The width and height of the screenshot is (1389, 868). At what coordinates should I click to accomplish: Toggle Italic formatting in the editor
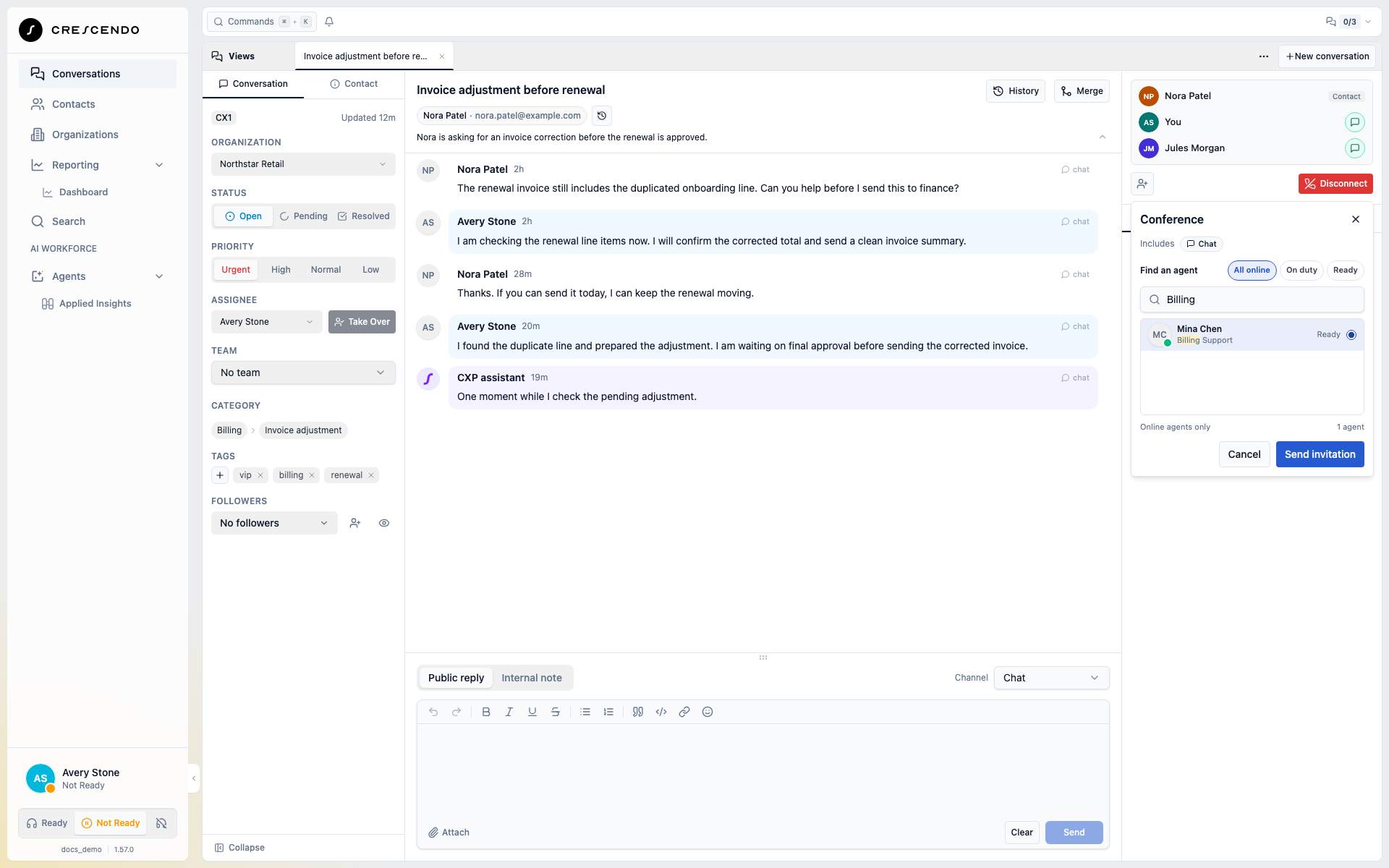coord(509,712)
